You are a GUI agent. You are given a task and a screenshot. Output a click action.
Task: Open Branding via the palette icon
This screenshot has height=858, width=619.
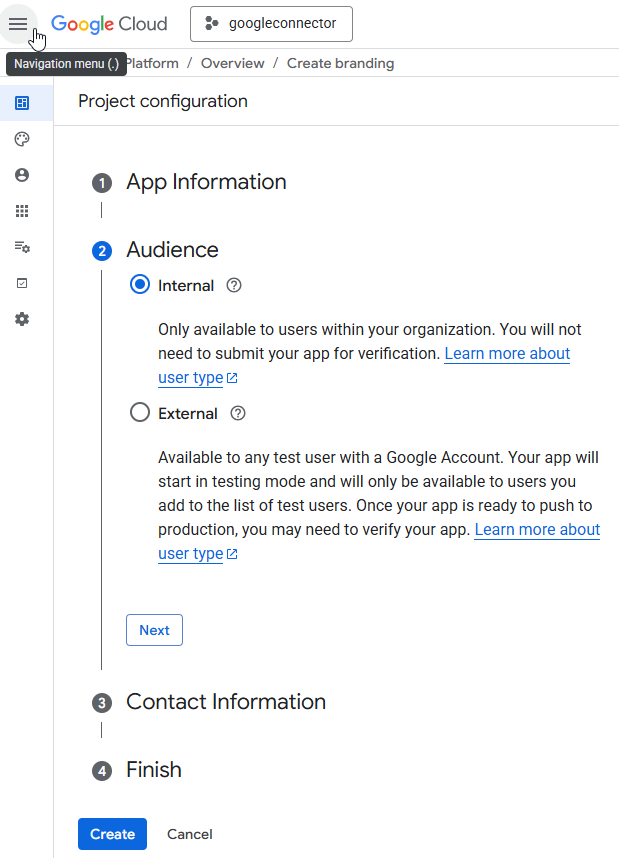click(x=22, y=139)
